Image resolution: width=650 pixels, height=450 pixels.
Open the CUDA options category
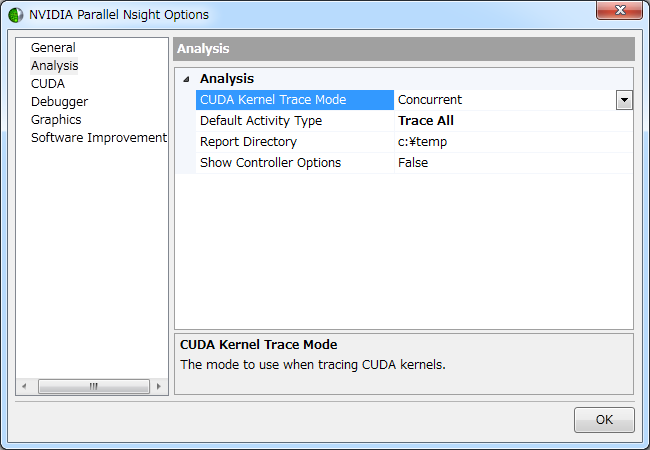(48, 83)
